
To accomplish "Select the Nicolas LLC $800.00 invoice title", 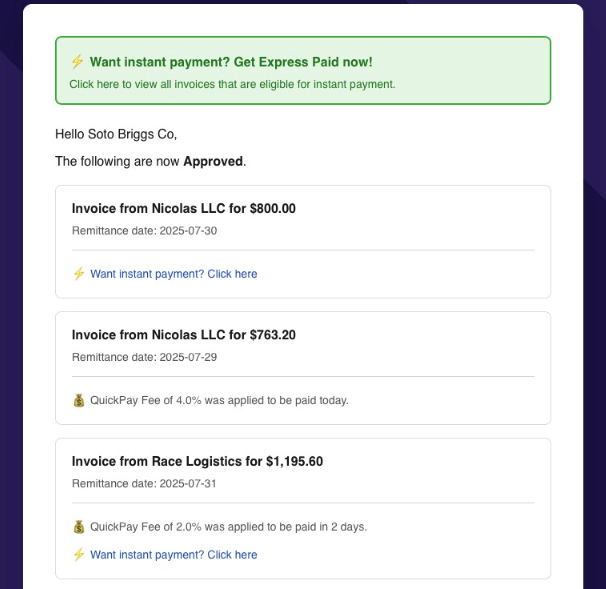I will tap(183, 209).
